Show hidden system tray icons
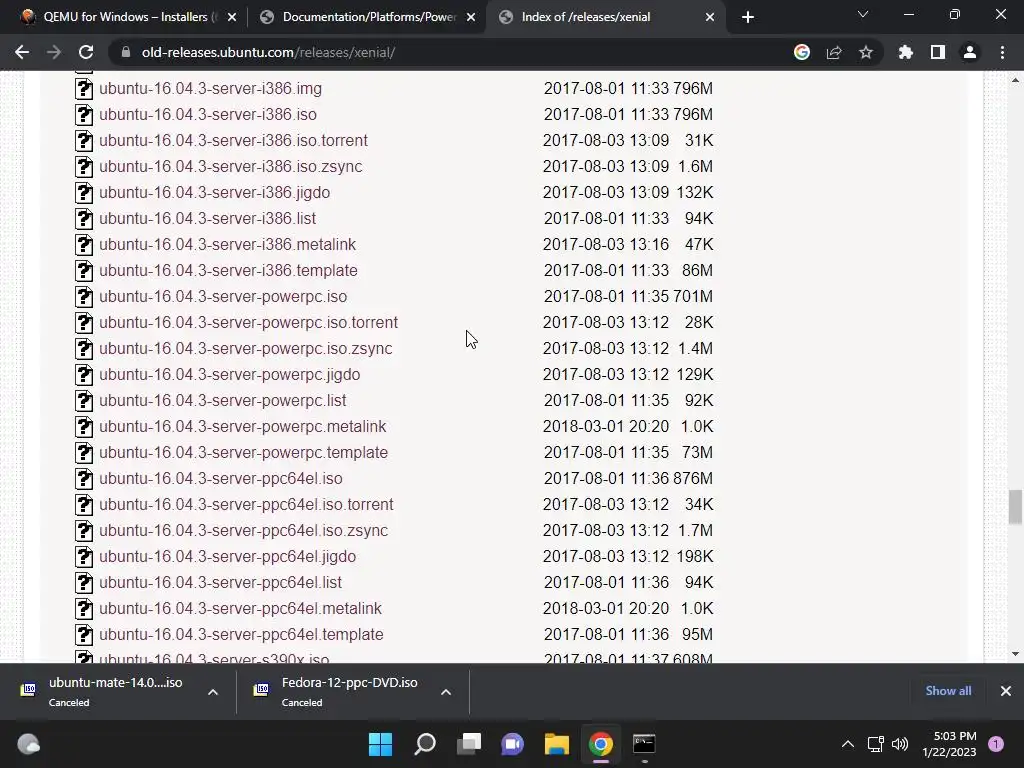Screen dimensions: 1024x768 [848, 744]
